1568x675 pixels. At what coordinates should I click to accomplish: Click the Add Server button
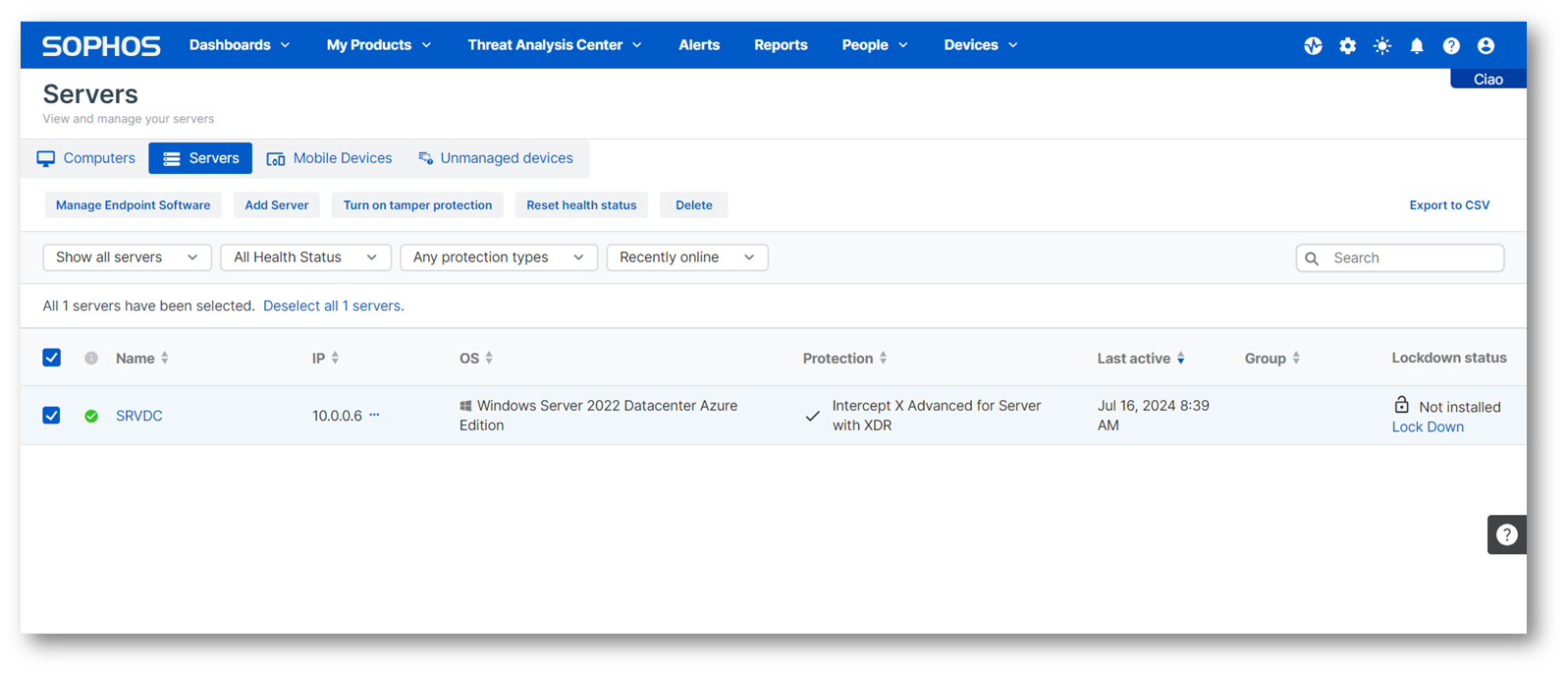(277, 205)
